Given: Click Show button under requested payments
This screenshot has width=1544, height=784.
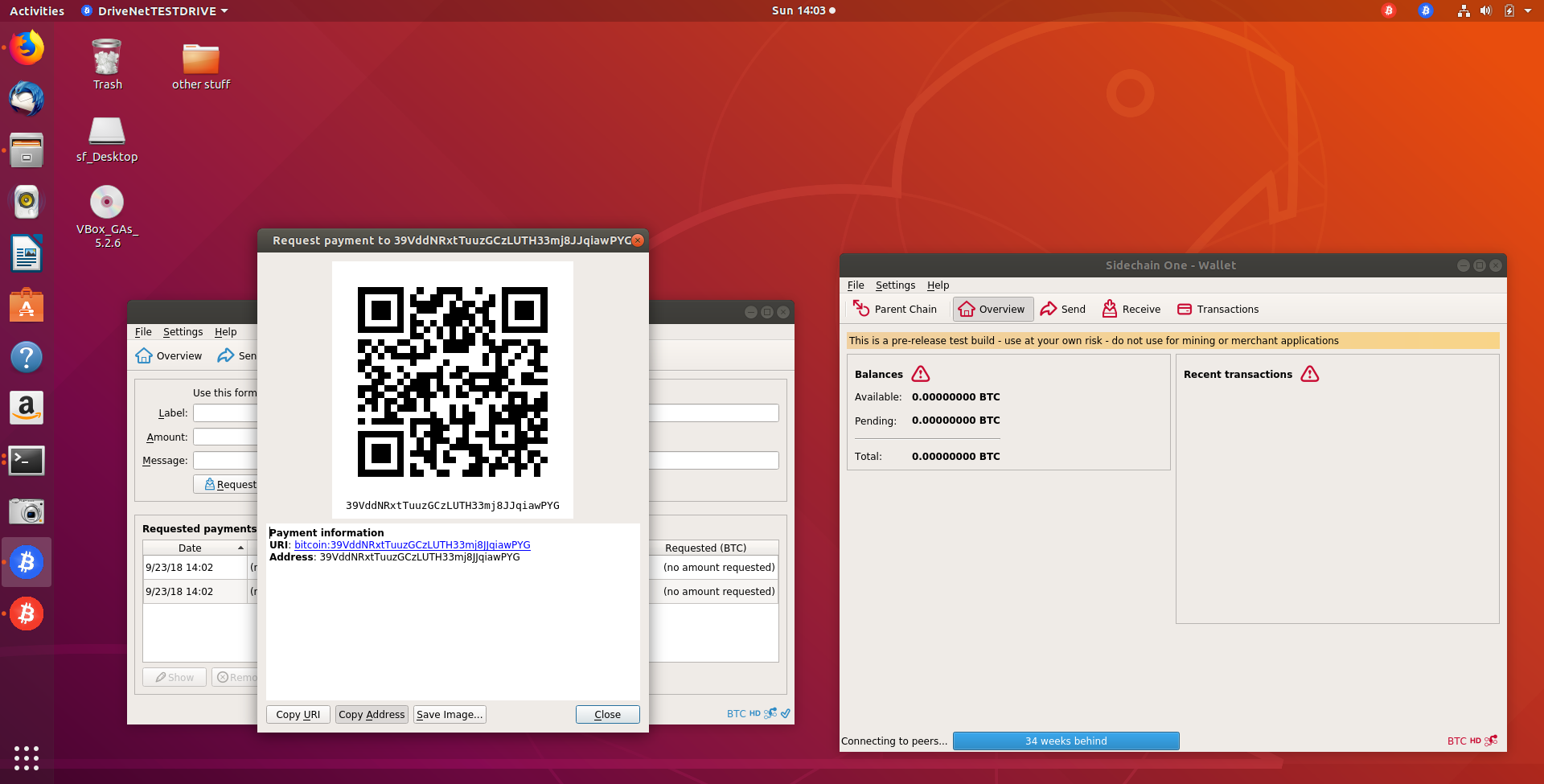Looking at the screenshot, I should (x=175, y=677).
